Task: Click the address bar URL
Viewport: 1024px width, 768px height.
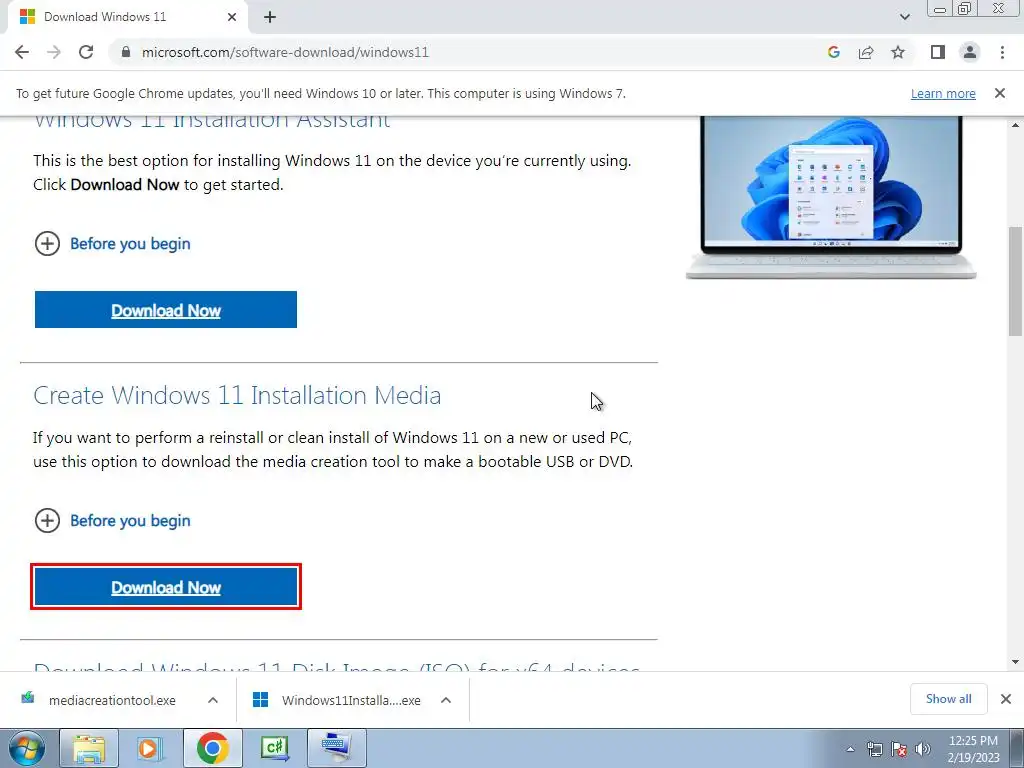Action: [x=285, y=52]
